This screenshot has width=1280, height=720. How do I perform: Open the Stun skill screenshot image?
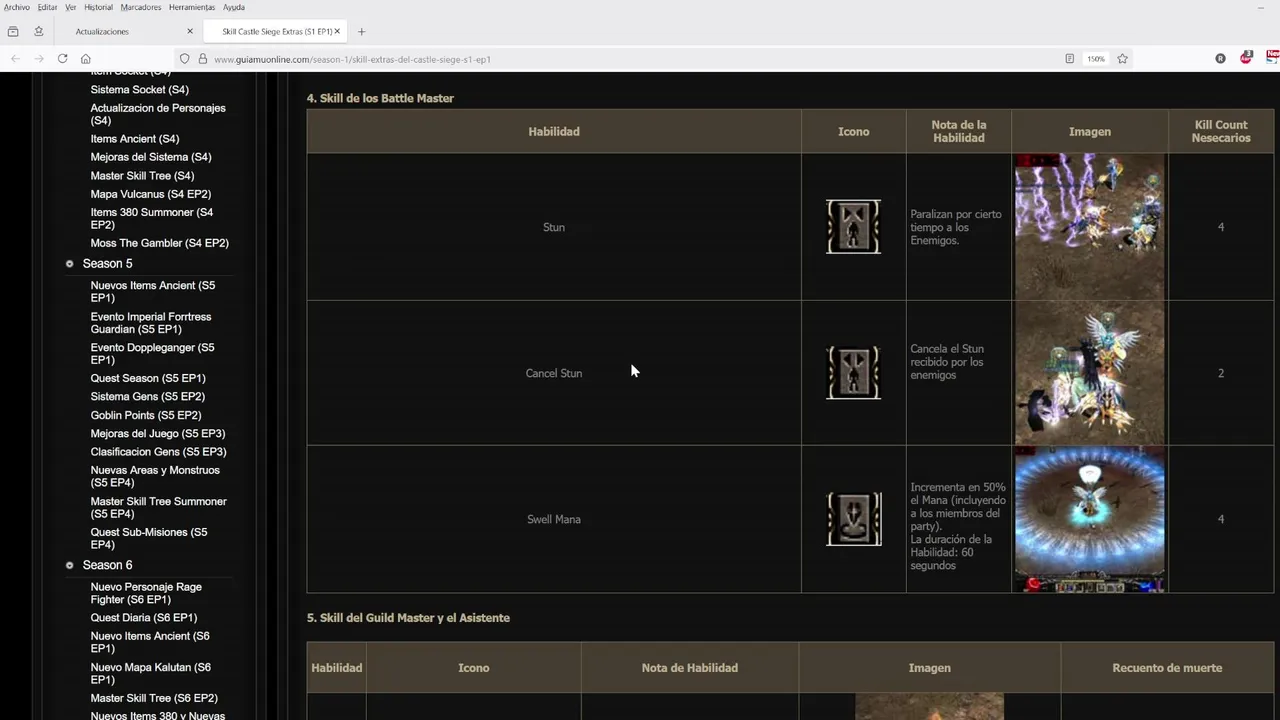[x=1089, y=227]
